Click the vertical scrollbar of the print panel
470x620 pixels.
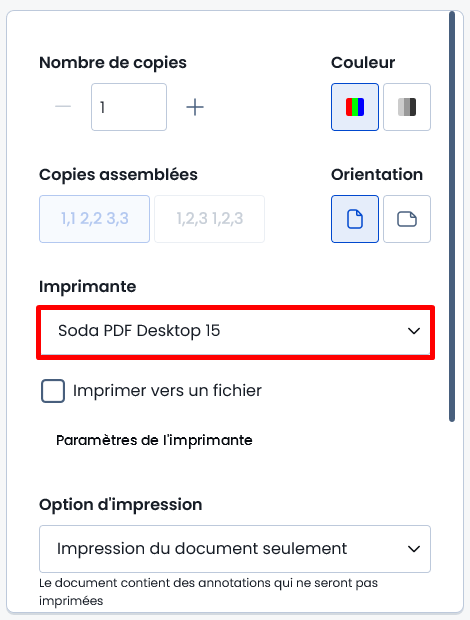(452, 217)
